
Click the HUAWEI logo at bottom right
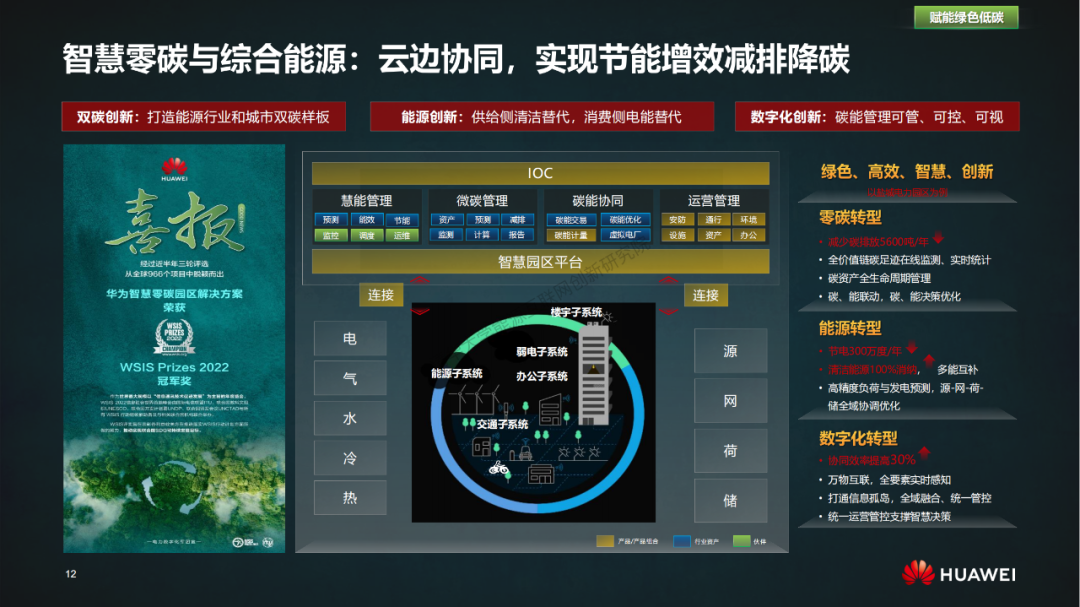[959, 574]
